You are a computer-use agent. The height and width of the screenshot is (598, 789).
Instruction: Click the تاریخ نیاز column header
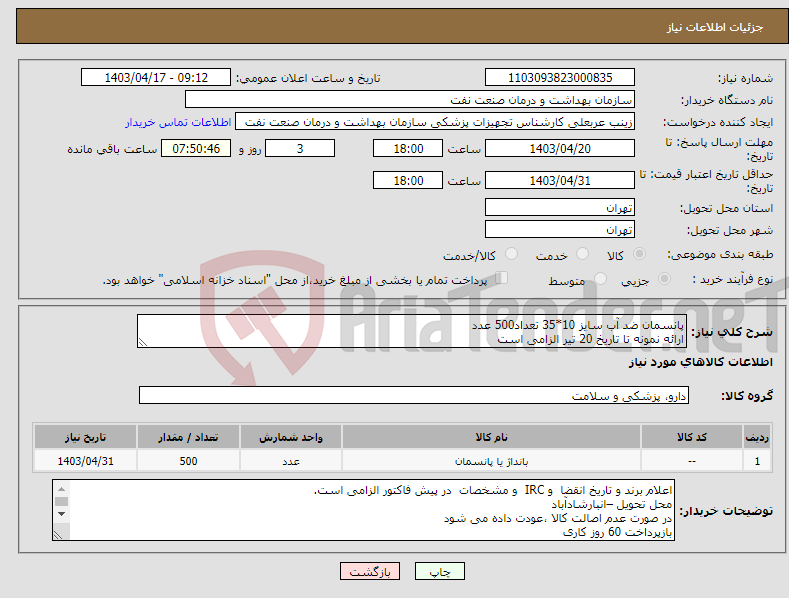point(86,437)
